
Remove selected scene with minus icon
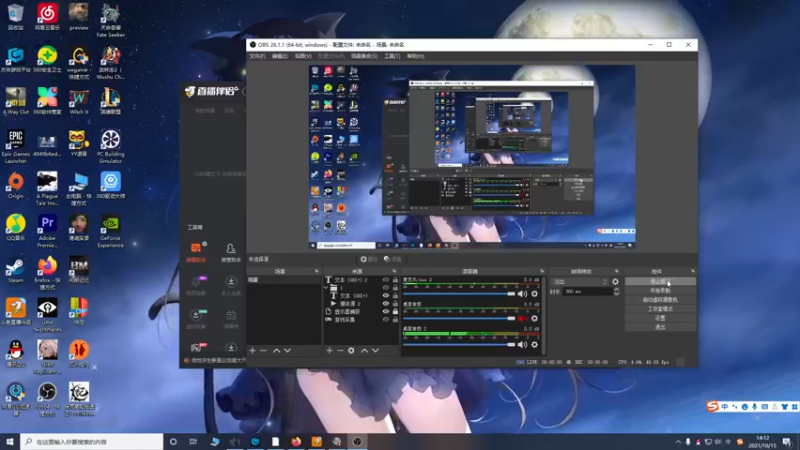(263, 351)
